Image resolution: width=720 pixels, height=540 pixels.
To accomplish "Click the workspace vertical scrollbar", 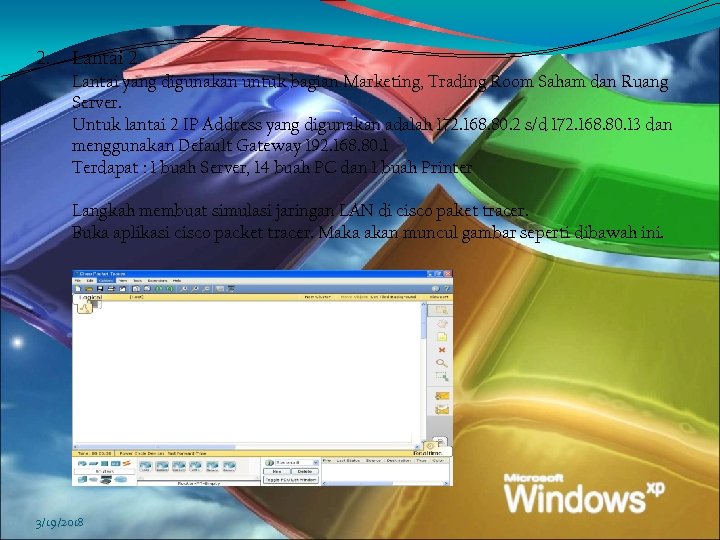I will tap(423, 374).
